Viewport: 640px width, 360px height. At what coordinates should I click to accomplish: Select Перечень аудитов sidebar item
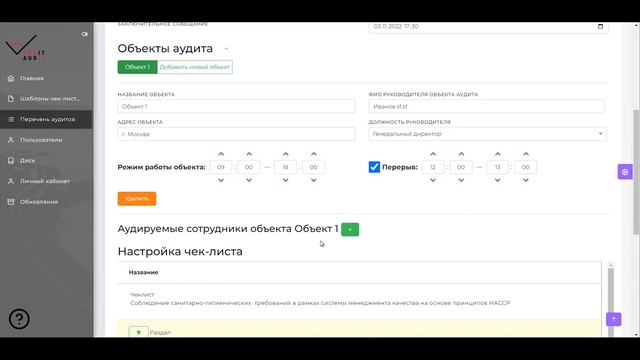(x=47, y=119)
